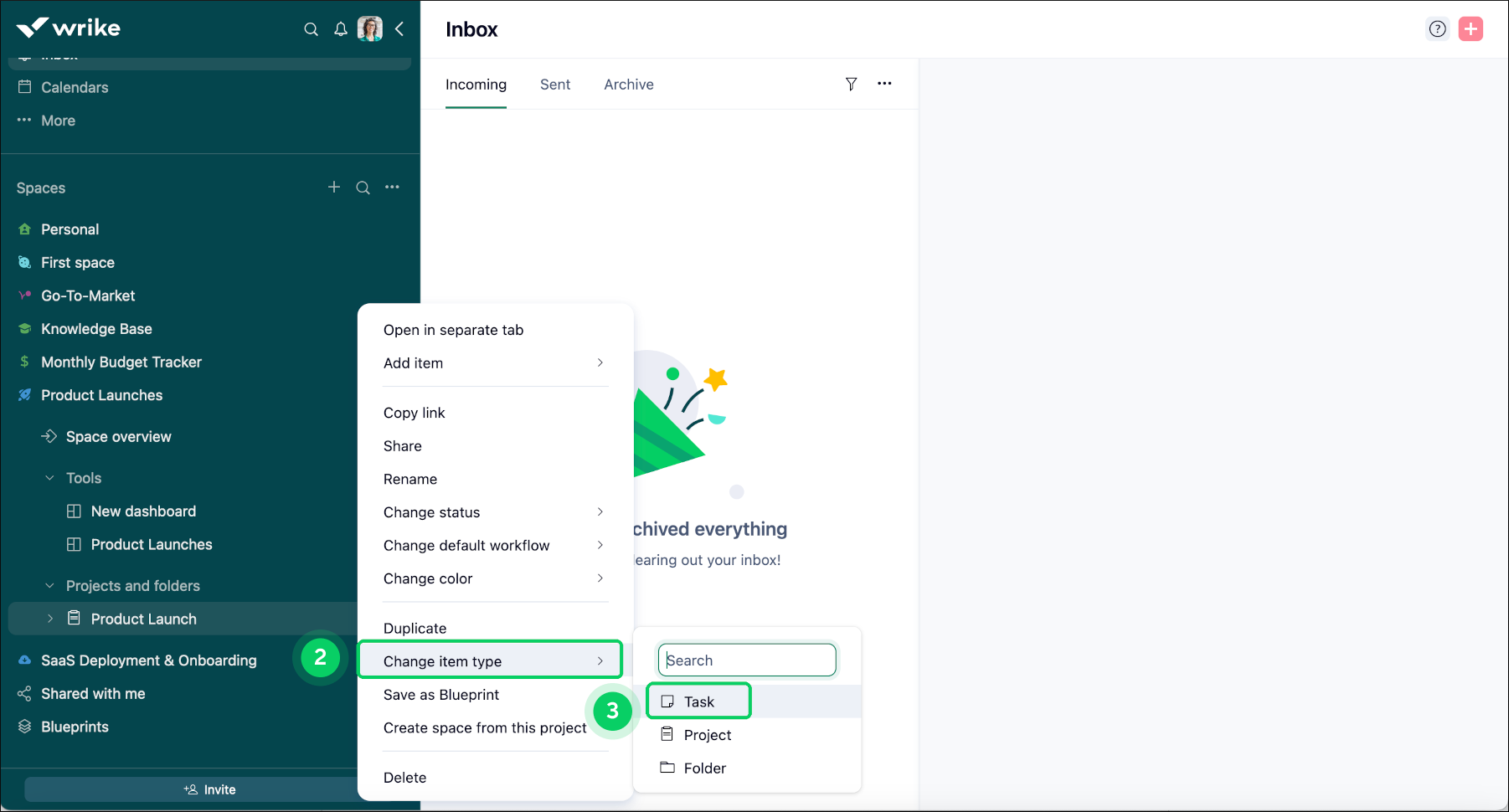Image resolution: width=1509 pixels, height=812 pixels.
Task: Click the plus icon to add a space
Action: (x=334, y=188)
